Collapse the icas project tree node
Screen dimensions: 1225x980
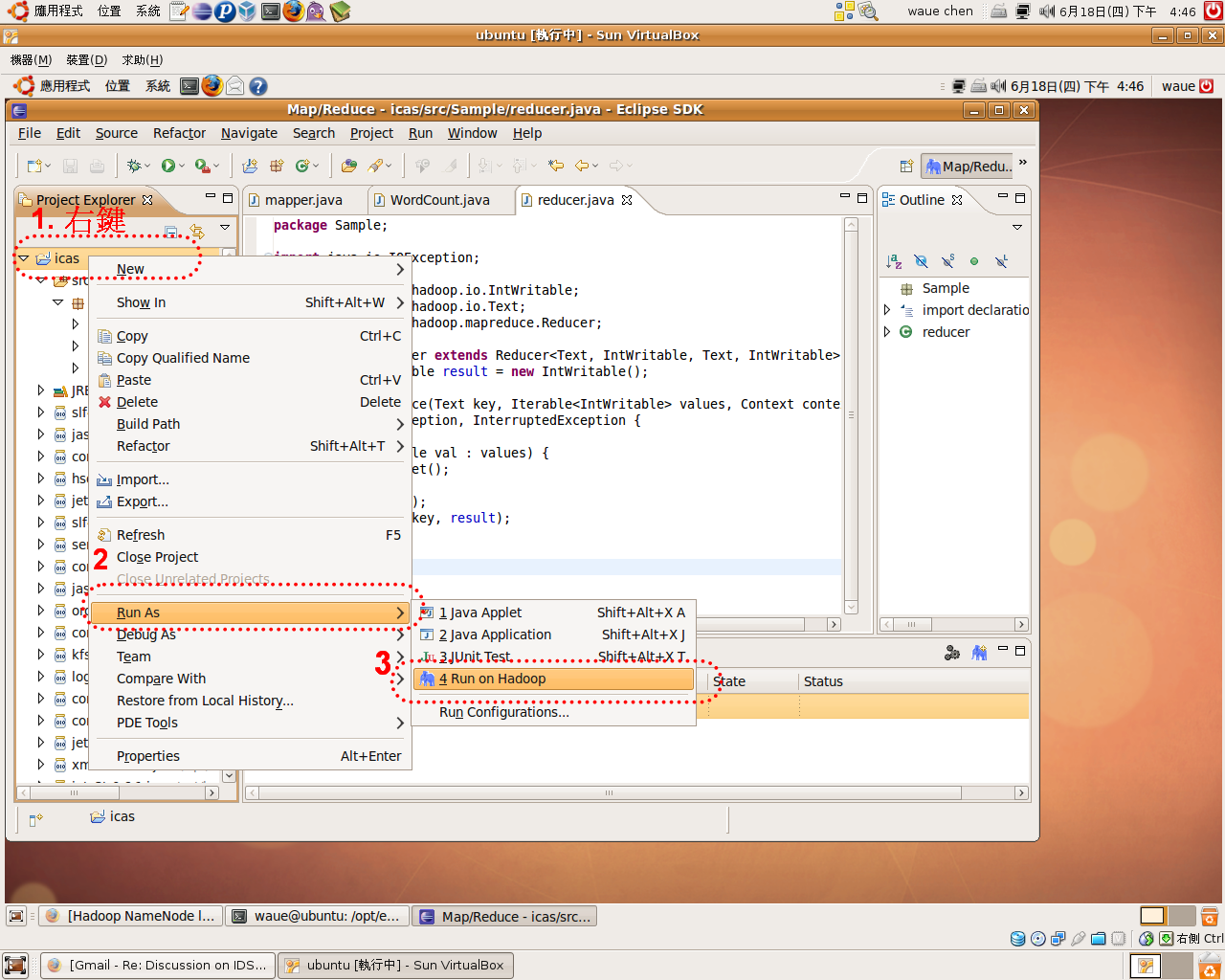tap(23, 257)
